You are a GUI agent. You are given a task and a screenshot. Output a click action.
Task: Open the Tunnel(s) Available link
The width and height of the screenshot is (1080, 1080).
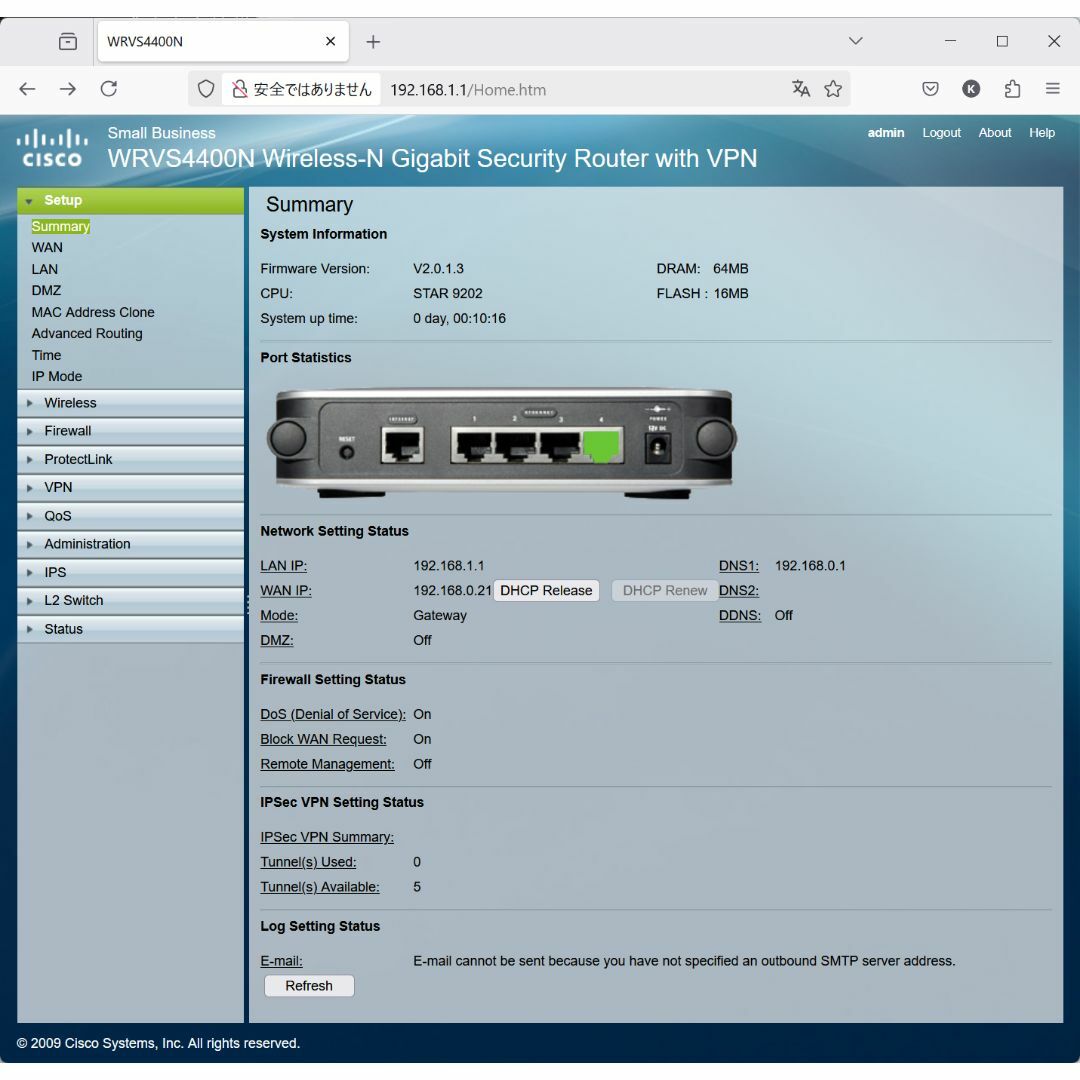click(x=320, y=886)
